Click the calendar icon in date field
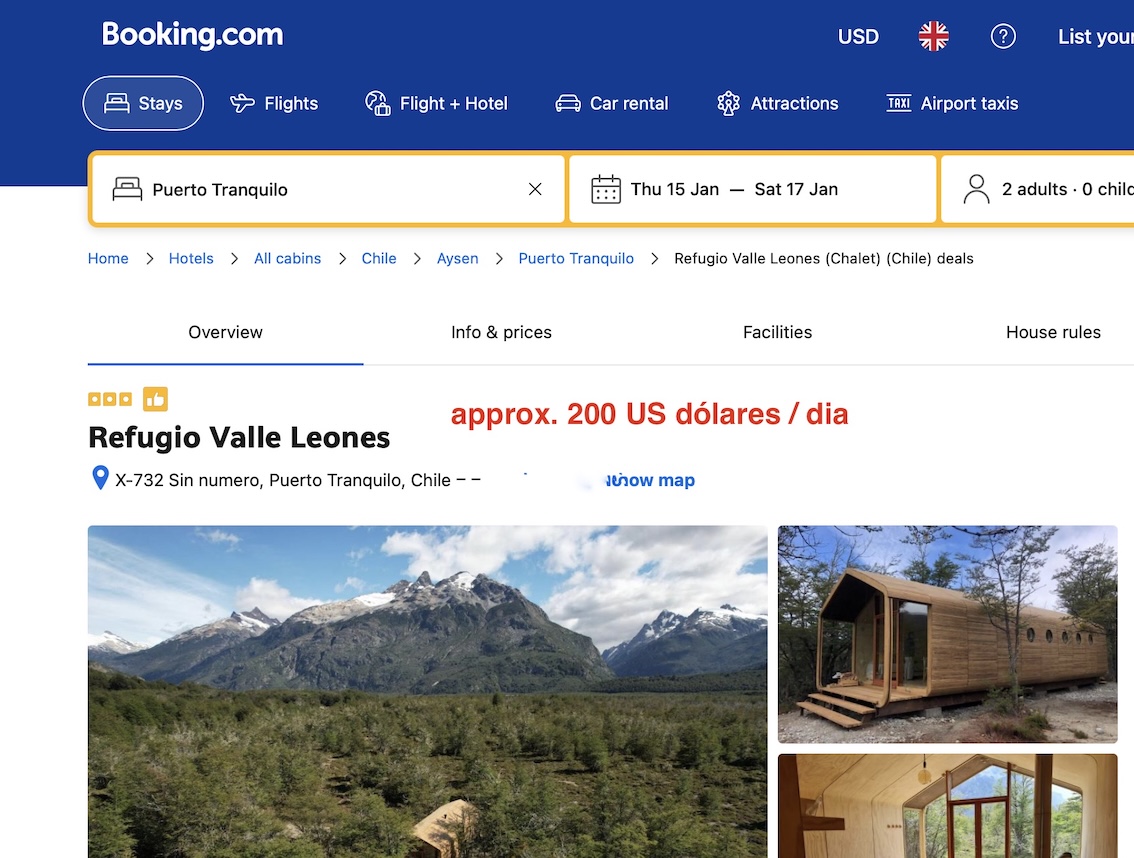 coord(605,190)
